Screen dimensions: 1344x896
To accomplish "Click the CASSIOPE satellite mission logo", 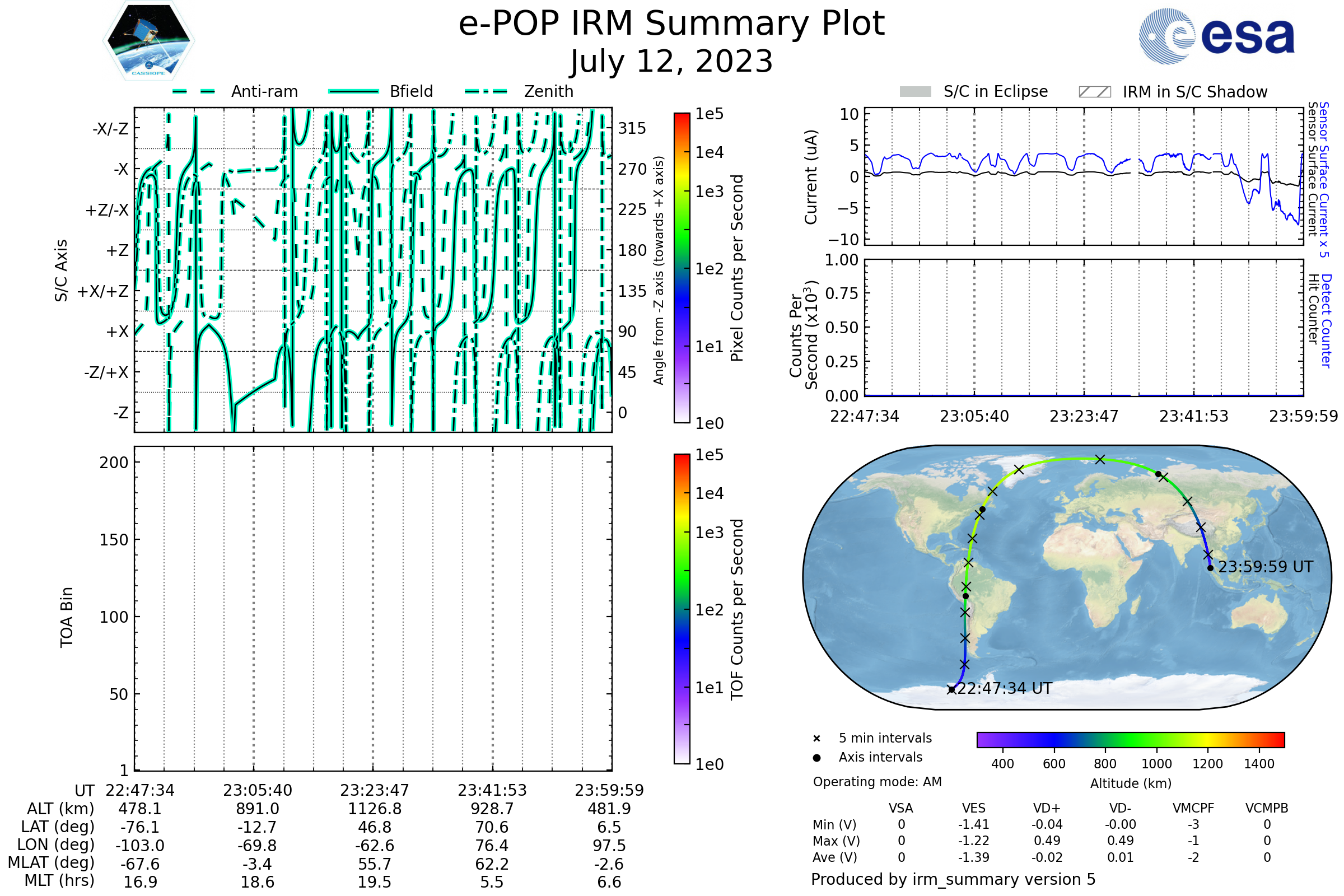I will (x=148, y=41).
